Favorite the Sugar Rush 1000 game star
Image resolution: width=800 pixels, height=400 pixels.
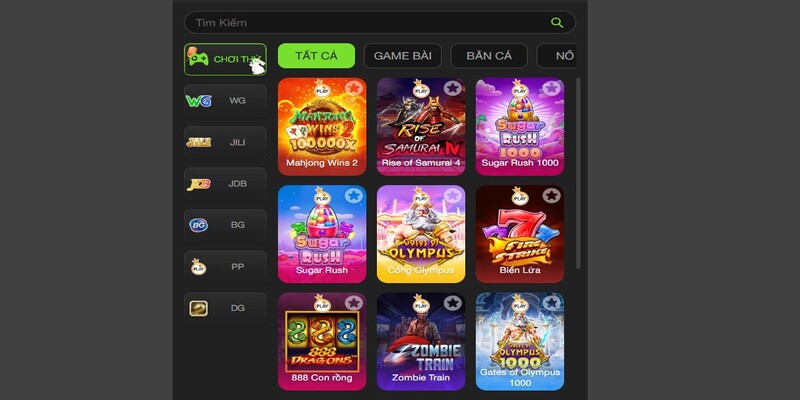coord(551,88)
